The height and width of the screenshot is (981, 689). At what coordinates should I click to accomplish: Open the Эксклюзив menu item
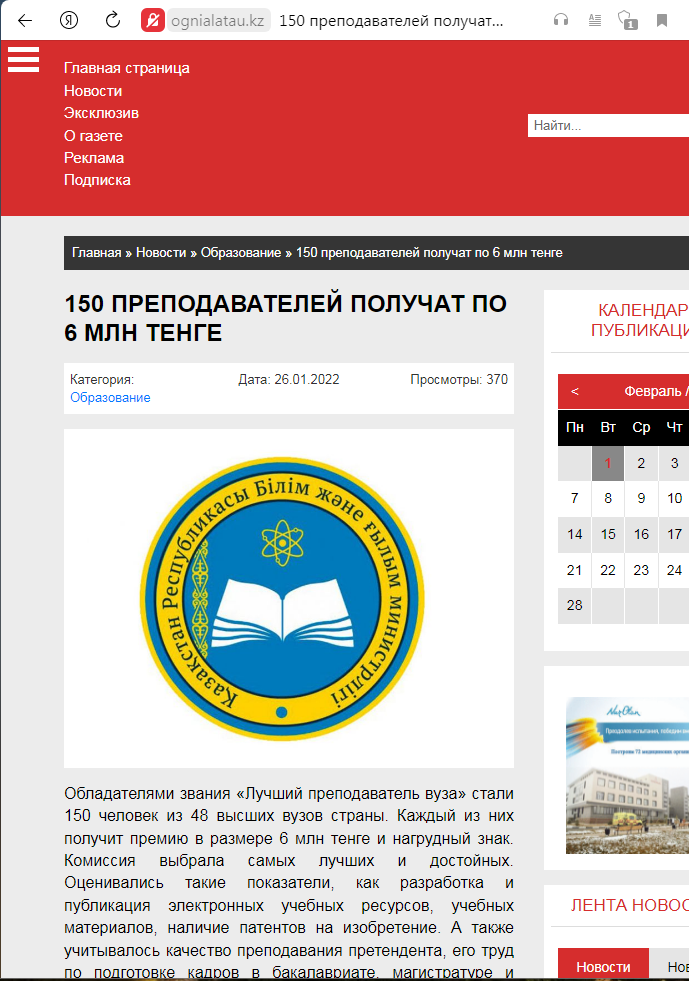(x=101, y=113)
